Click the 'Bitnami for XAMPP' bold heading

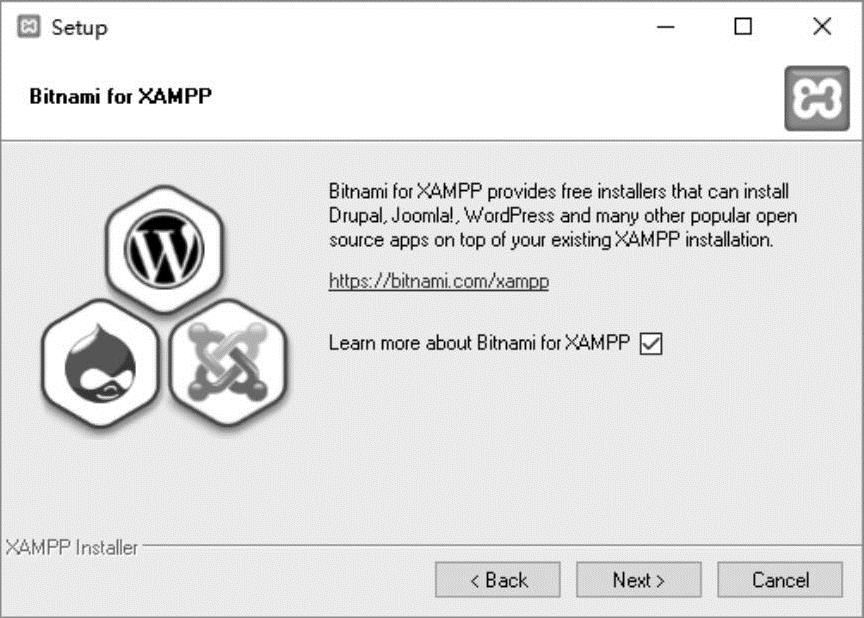click(x=121, y=96)
